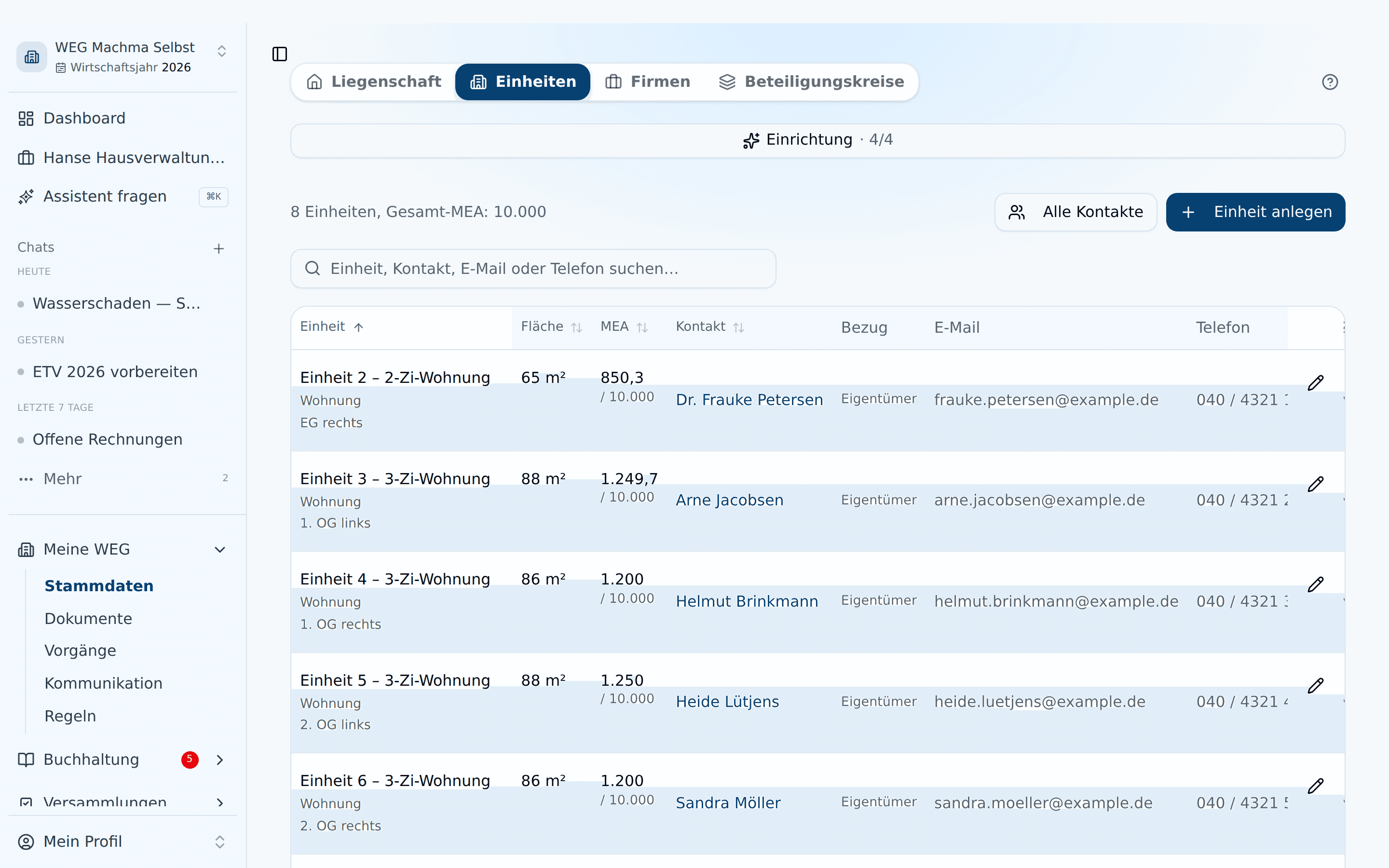Screen dimensions: 1389x868
Task: Open contact Arne Jacobsen
Action: (x=729, y=501)
